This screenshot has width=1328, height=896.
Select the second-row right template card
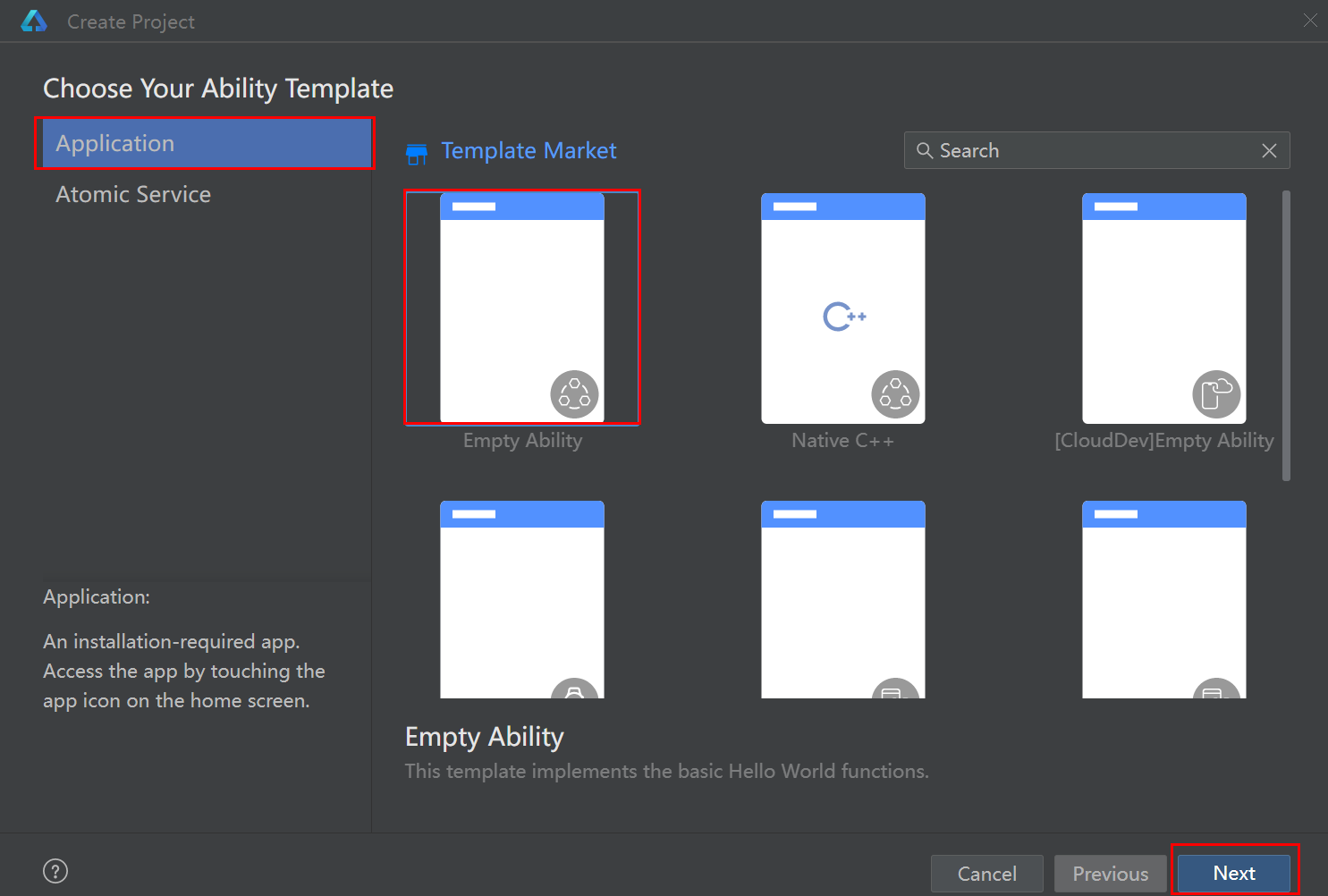tap(1164, 599)
